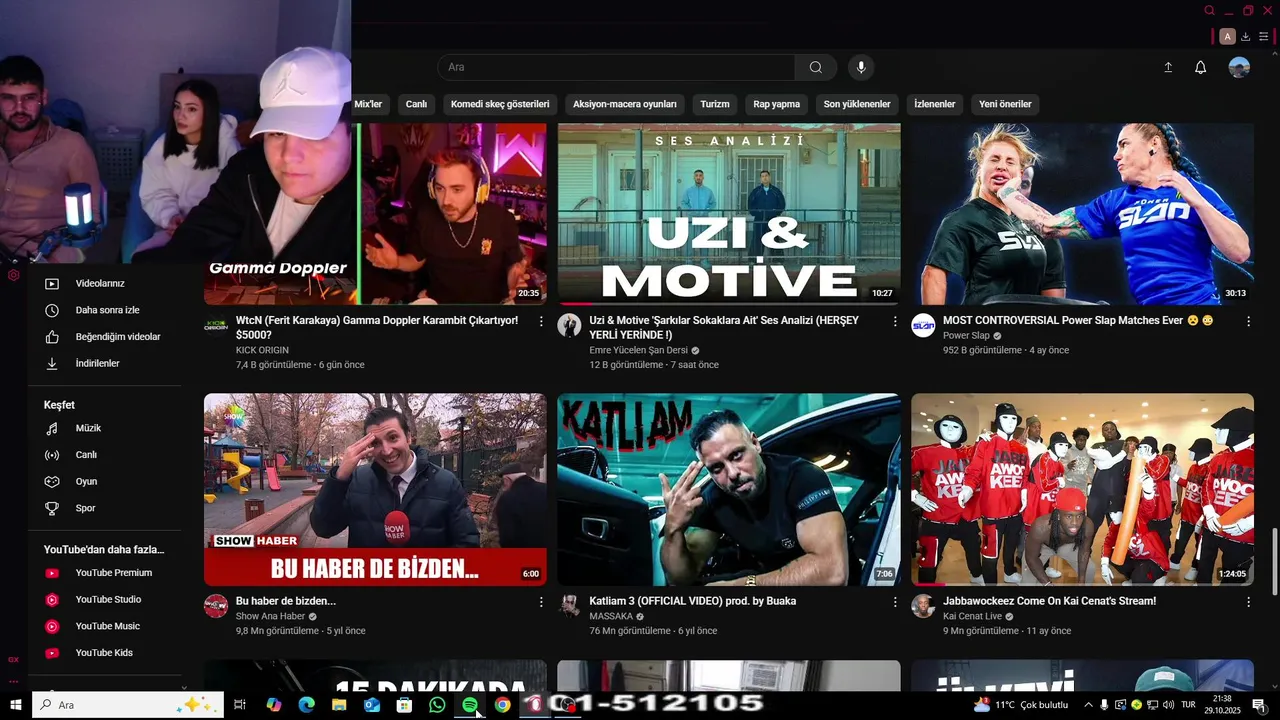
Task: Open options menu for Uzi & Motive video
Action: click(895, 321)
